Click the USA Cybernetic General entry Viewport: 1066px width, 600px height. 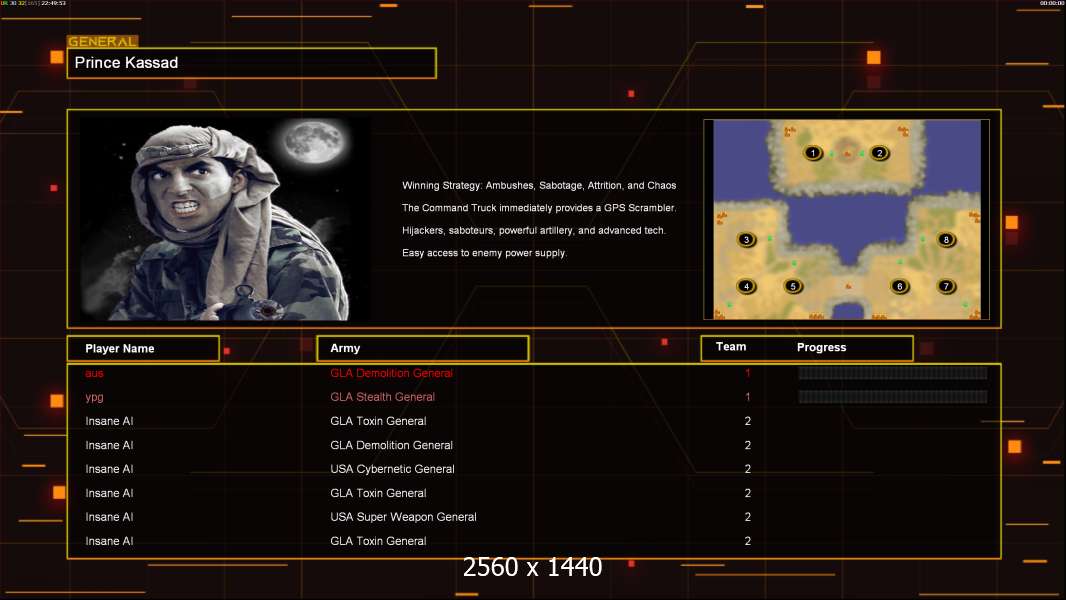[392, 469]
